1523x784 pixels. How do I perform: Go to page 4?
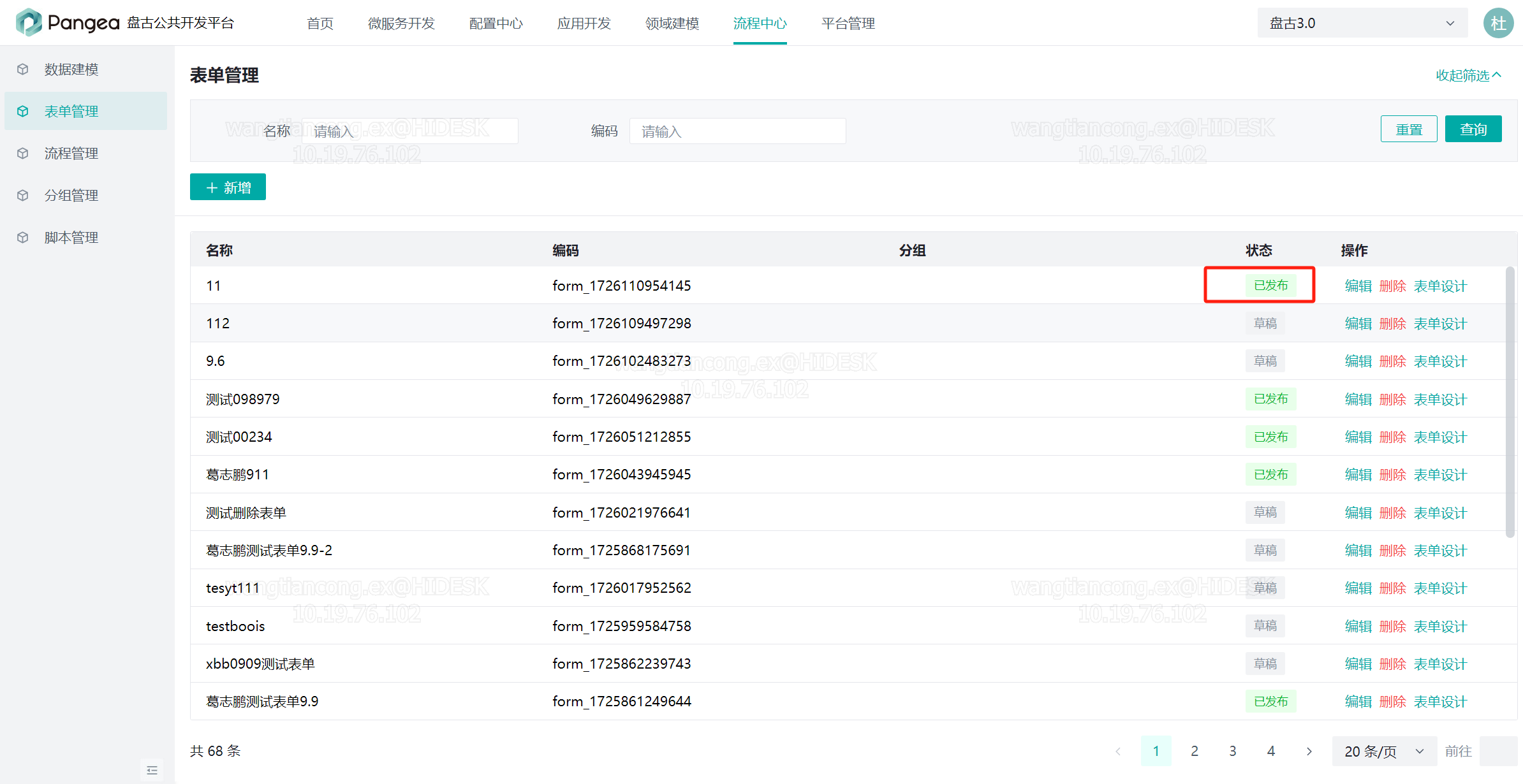click(1271, 751)
